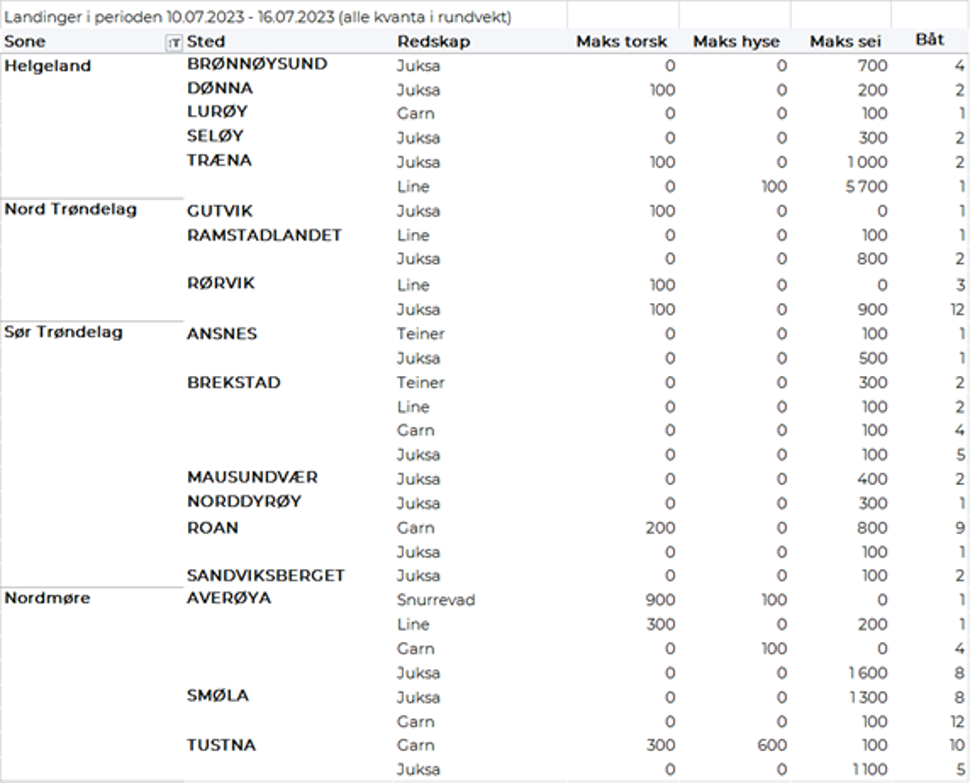The width and height of the screenshot is (970, 783).
Task: Select the BRØNNØYSUND location cell
Action: 257,64
